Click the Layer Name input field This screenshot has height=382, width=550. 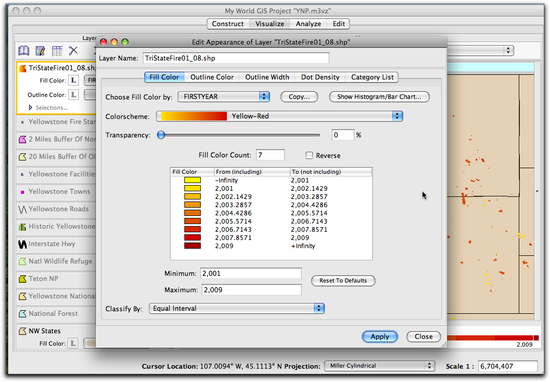236,58
